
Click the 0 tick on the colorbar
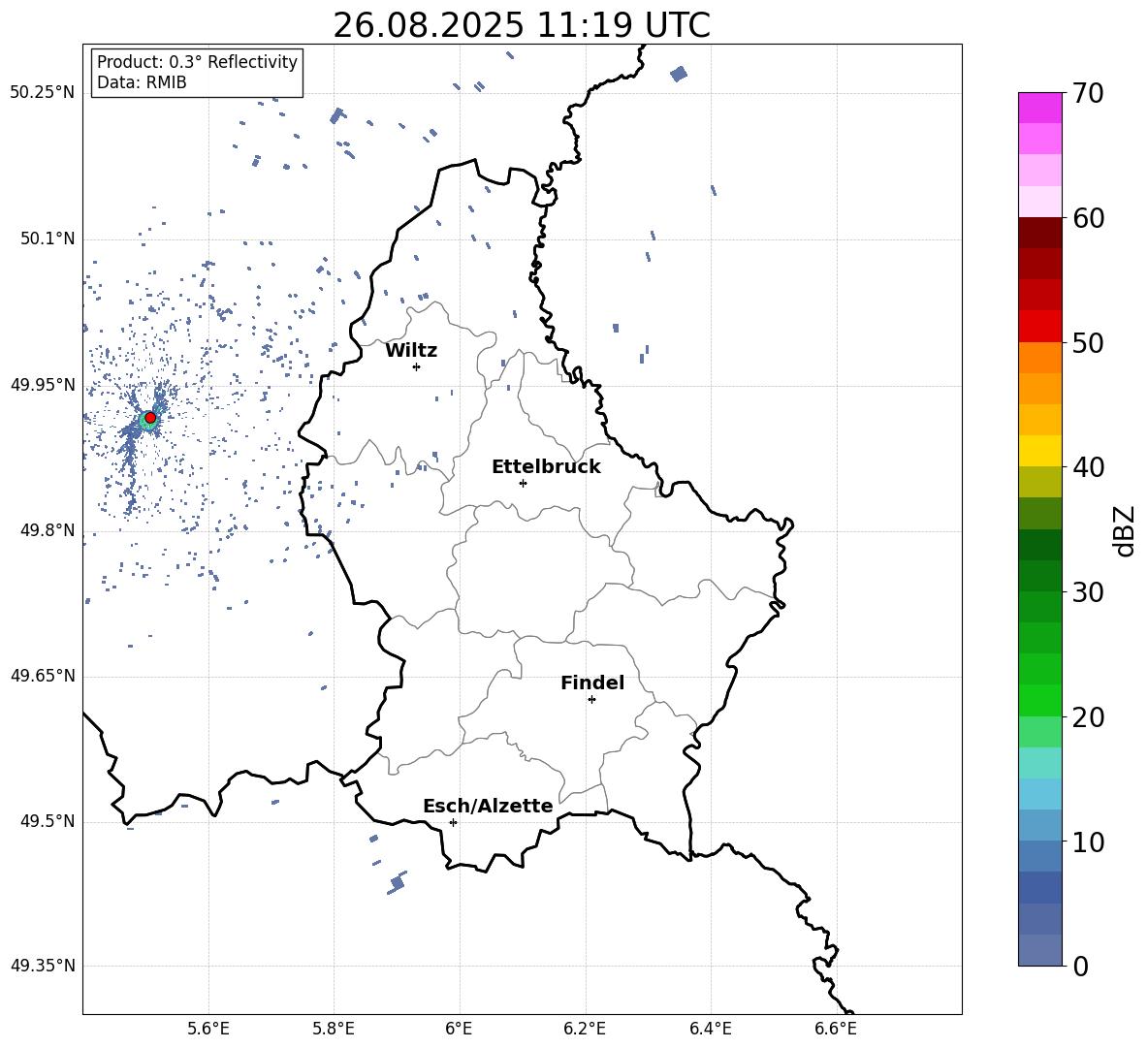pyautogui.click(x=1080, y=966)
